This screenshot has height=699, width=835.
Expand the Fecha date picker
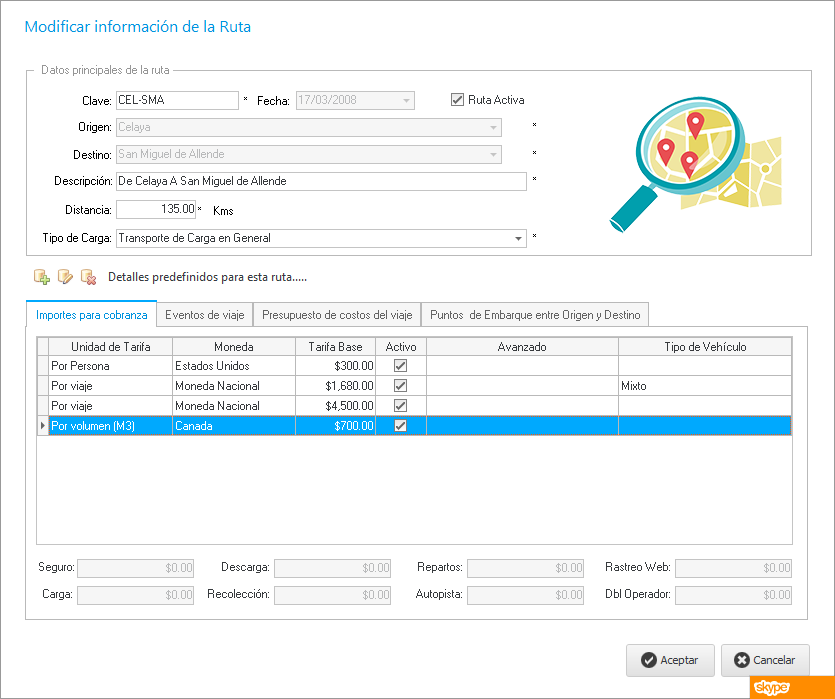point(406,100)
